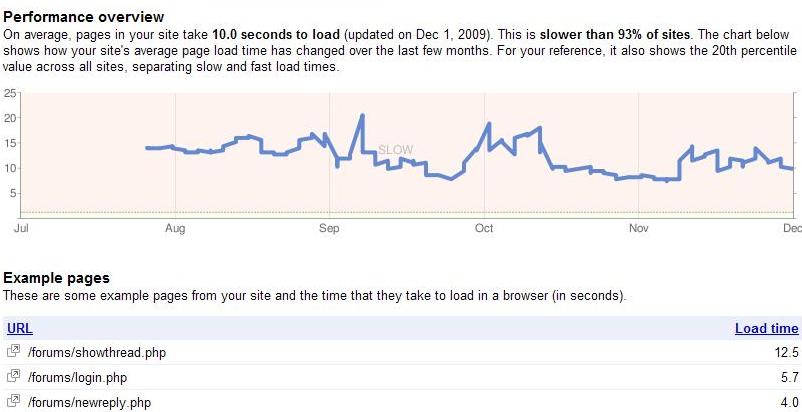Open external link icon beside /forums/showthread.php
802x412 pixels.
pyautogui.click(x=13, y=352)
